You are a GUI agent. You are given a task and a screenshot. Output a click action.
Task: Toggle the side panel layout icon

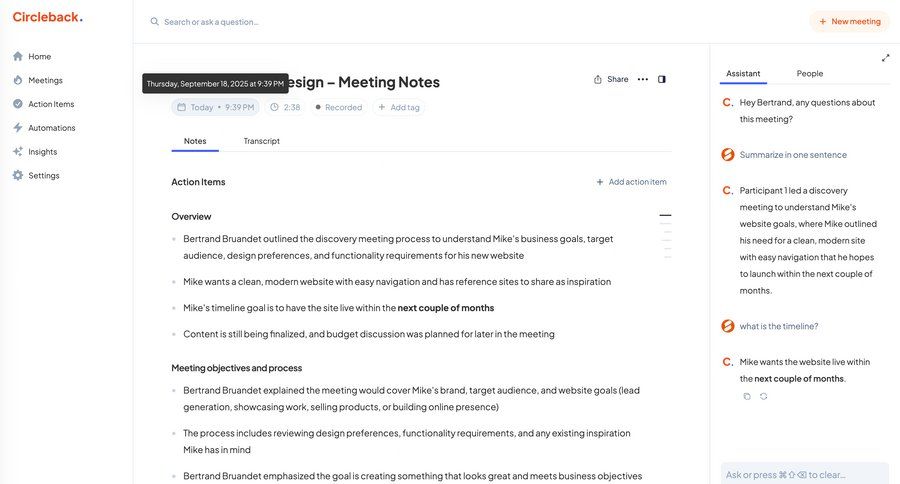662,79
